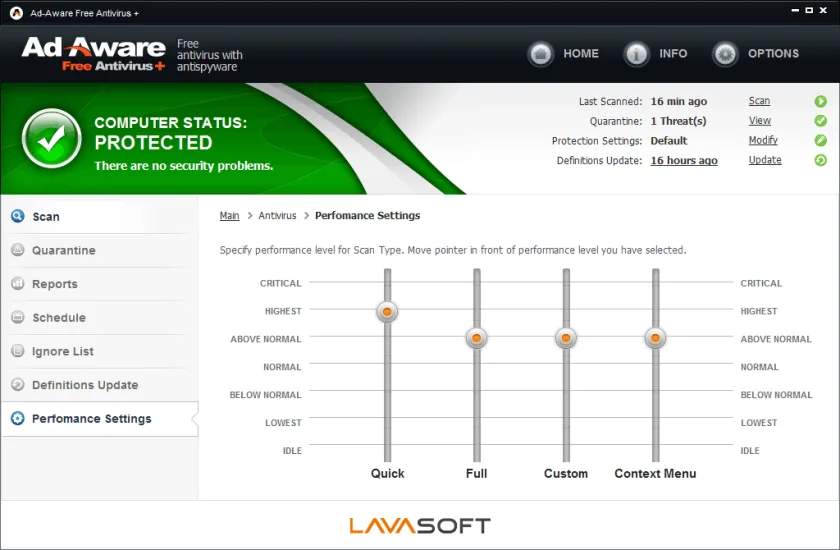Minimize the Ad-Aware window
The image size is (840, 550).
795,10
